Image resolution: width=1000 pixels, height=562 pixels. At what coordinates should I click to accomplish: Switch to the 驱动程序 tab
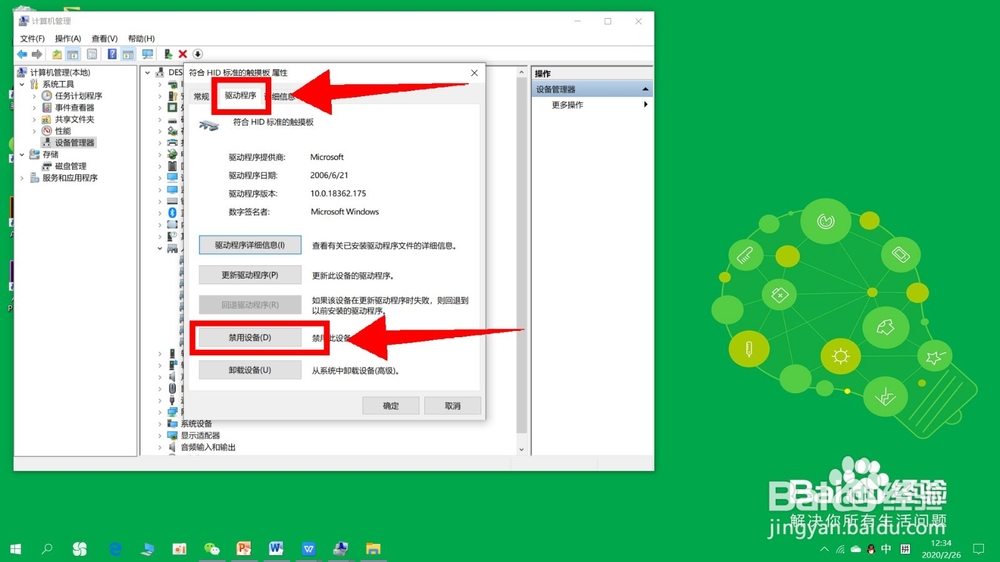(x=240, y=96)
